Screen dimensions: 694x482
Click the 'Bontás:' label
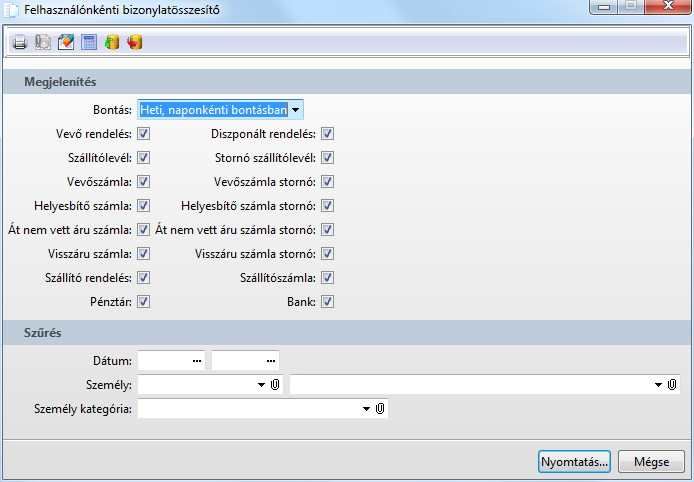(x=112, y=110)
